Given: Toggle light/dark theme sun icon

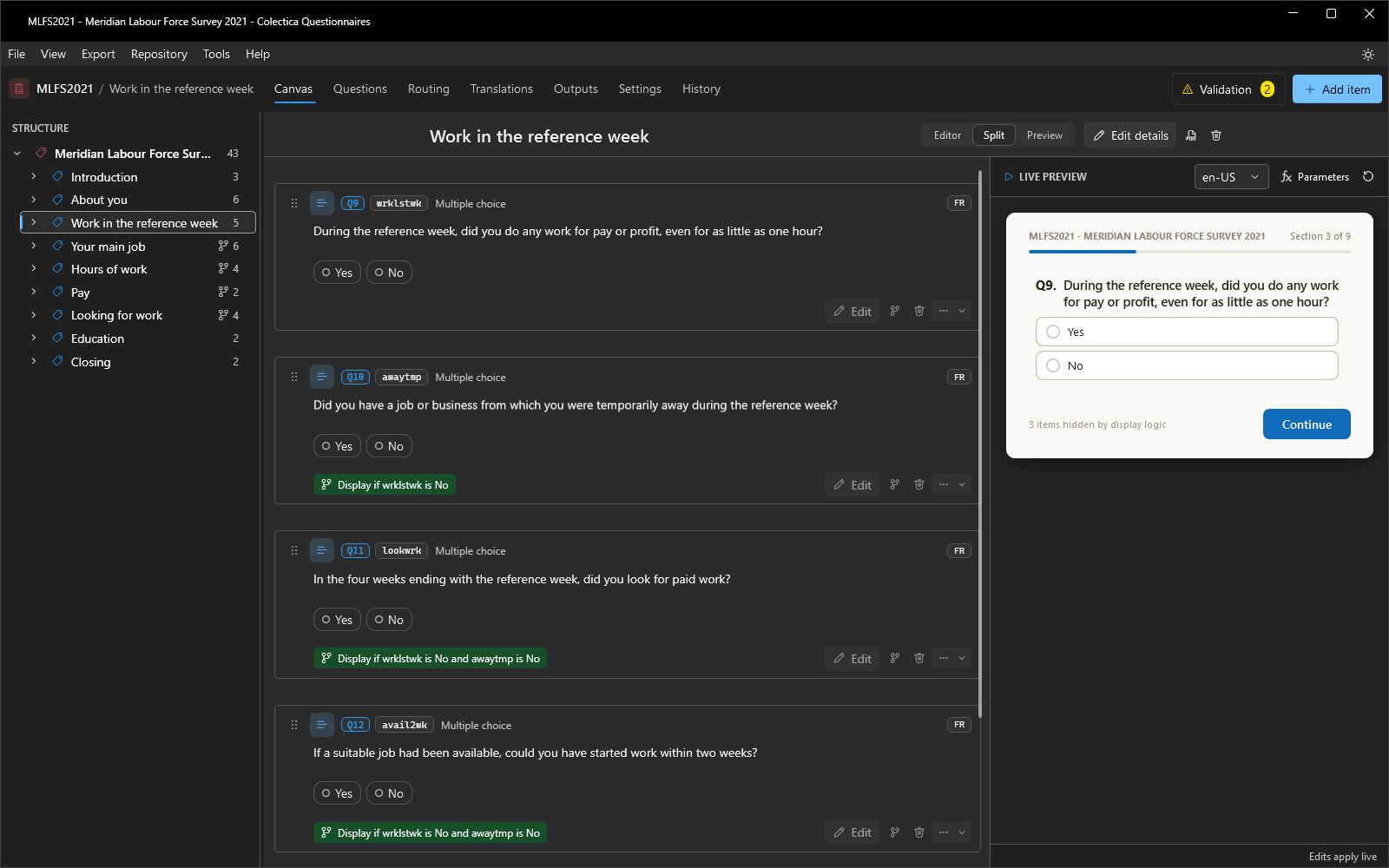Looking at the screenshot, I should (x=1367, y=55).
